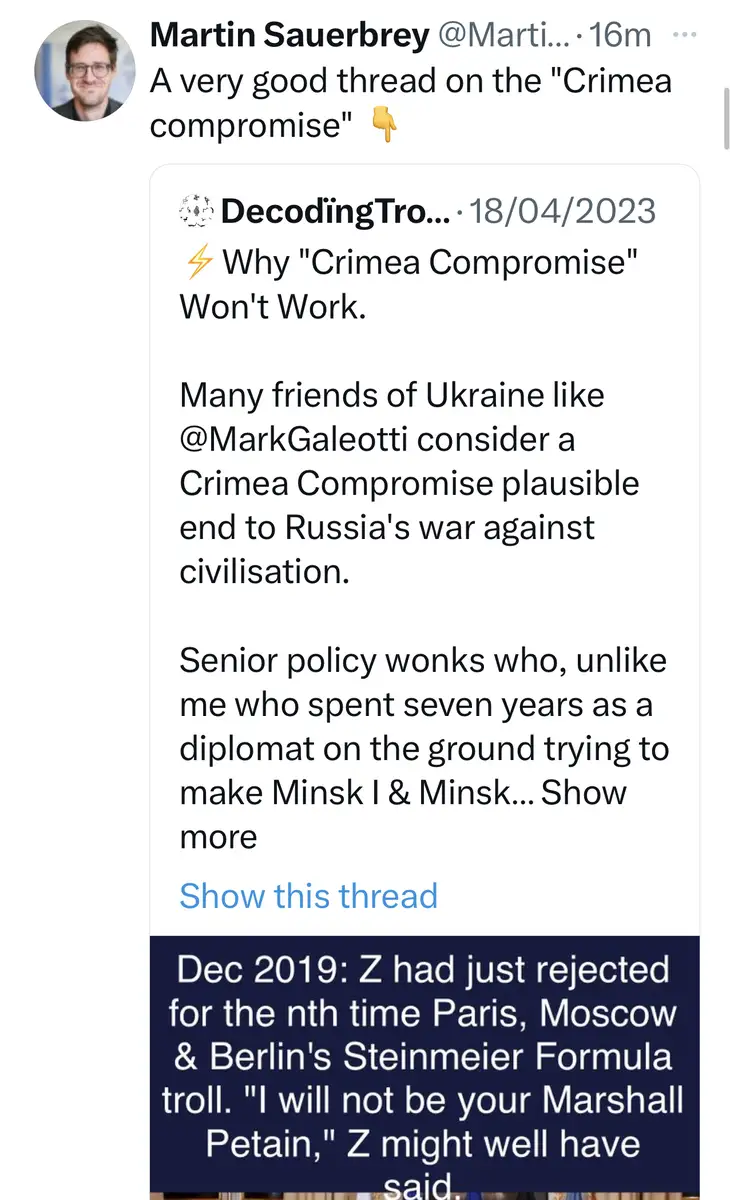Click the 16m timestamp
This screenshot has width=730, height=1200.
click(620, 37)
